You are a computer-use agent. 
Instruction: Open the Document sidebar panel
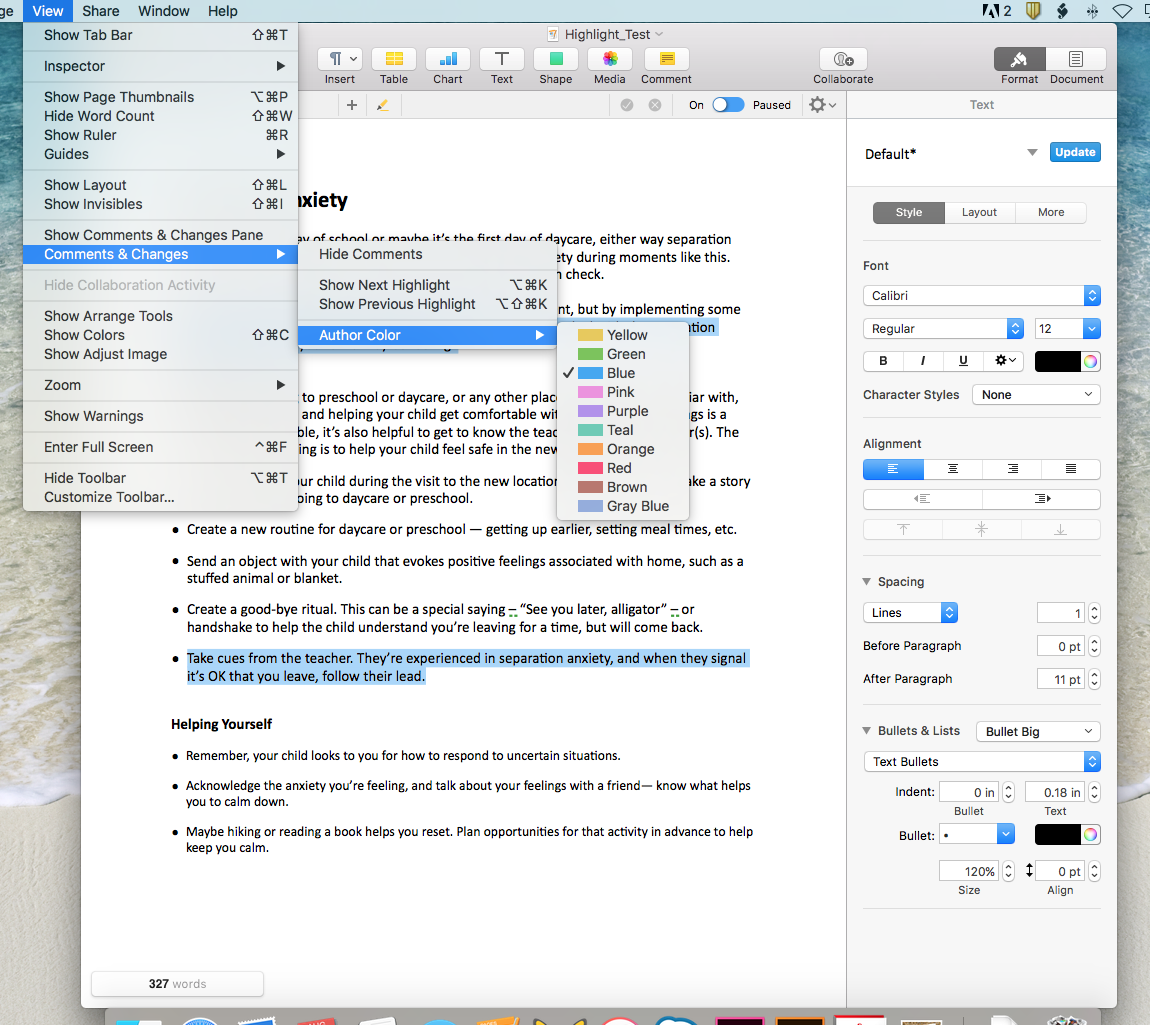click(1075, 61)
